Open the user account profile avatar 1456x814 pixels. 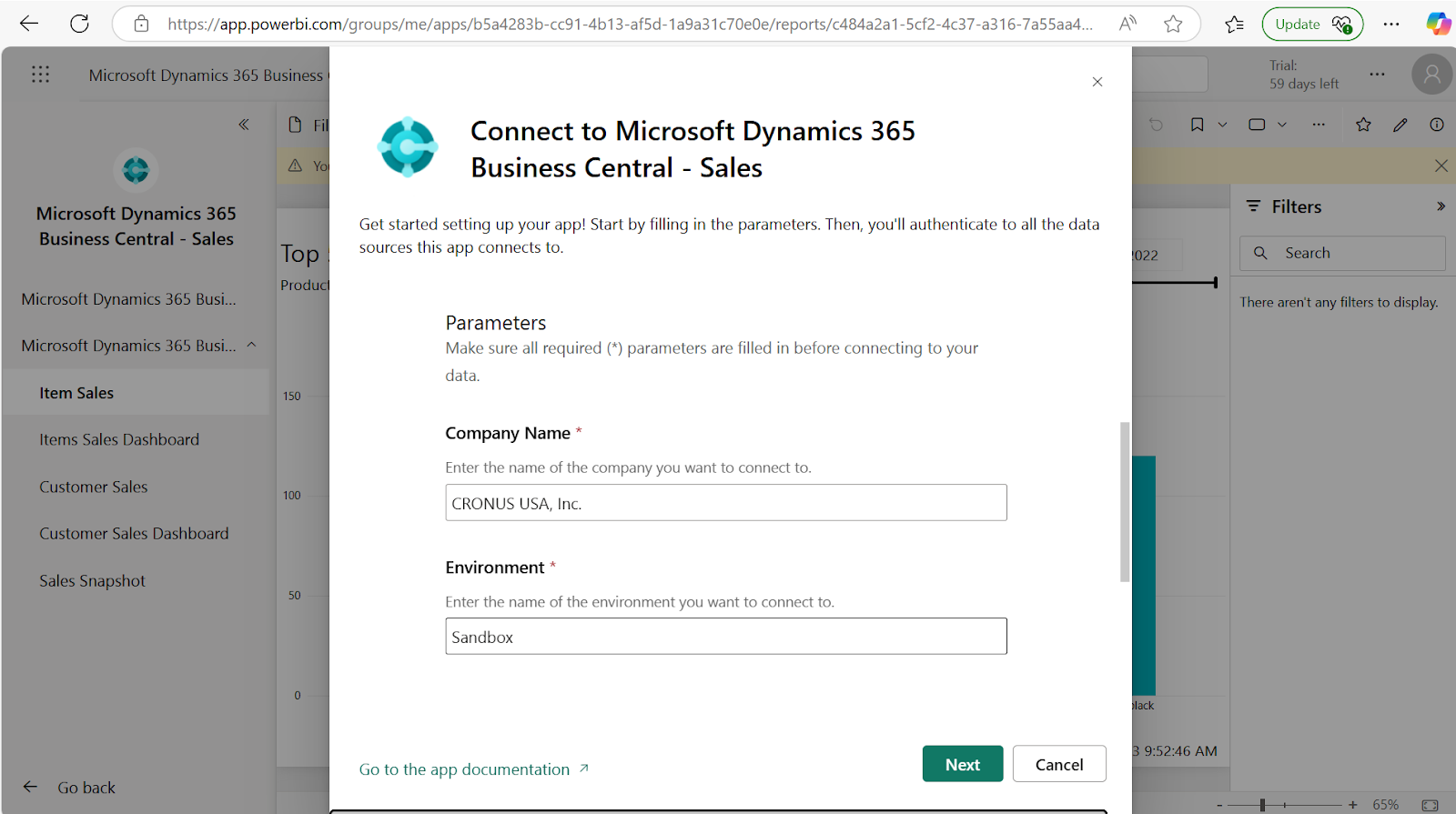coord(1431,75)
